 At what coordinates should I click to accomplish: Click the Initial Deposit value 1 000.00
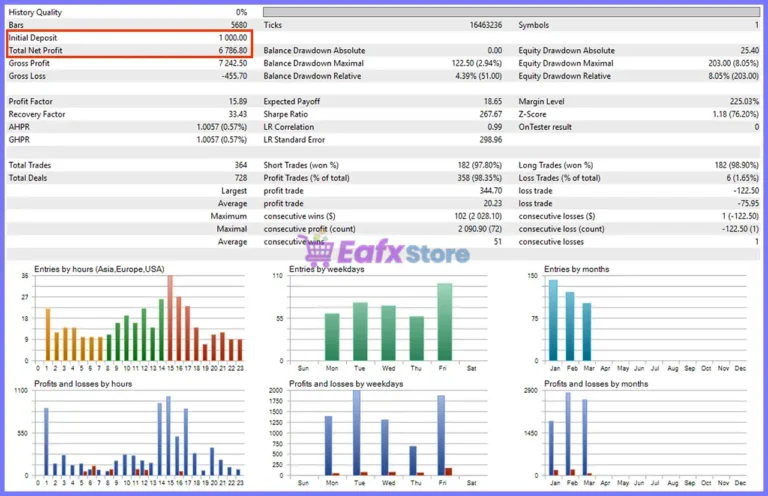click(233, 38)
